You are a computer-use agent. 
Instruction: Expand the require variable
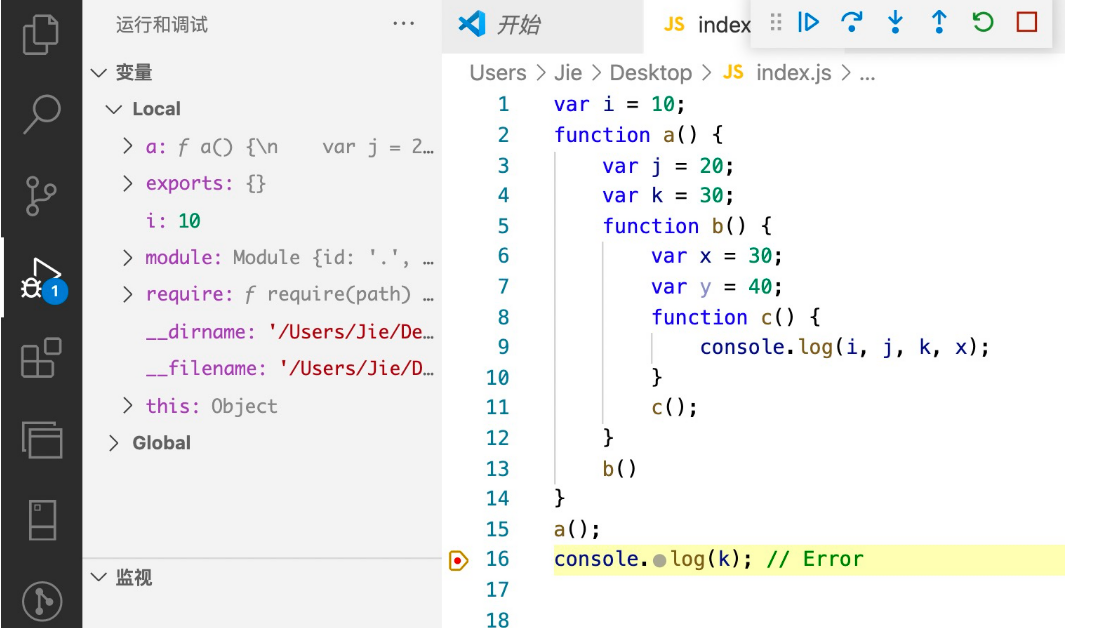[x=128, y=294]
